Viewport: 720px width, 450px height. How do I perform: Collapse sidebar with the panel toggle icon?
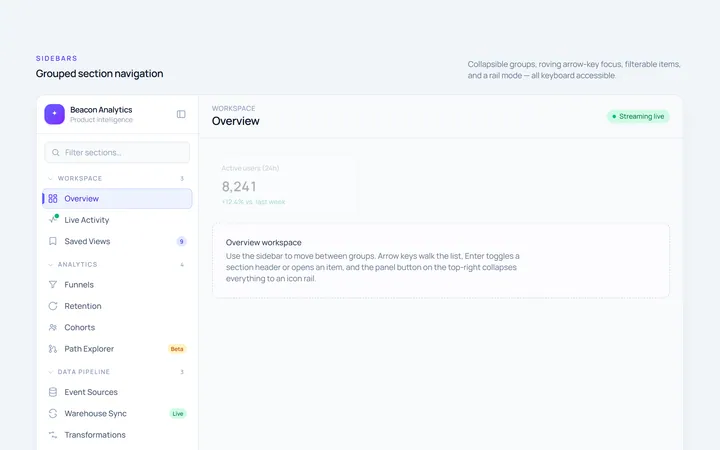[181, 114]
